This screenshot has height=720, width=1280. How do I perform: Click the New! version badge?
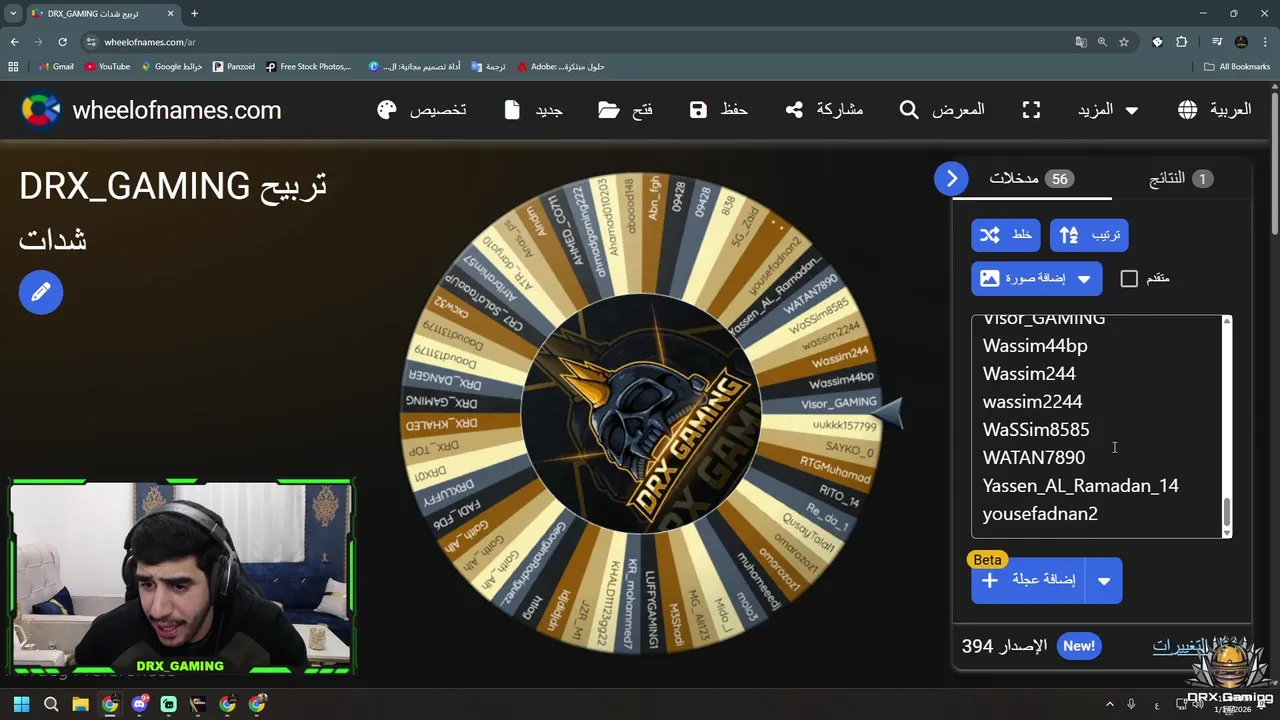(1079, 646)
